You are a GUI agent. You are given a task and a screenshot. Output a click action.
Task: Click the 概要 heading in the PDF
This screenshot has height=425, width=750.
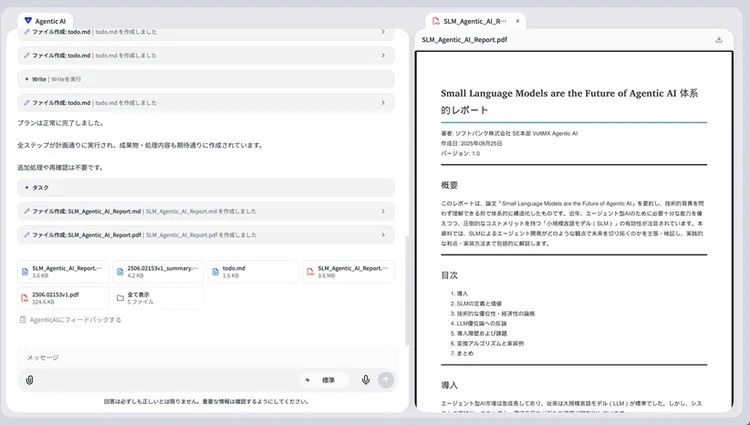click(x=449, y=185)
